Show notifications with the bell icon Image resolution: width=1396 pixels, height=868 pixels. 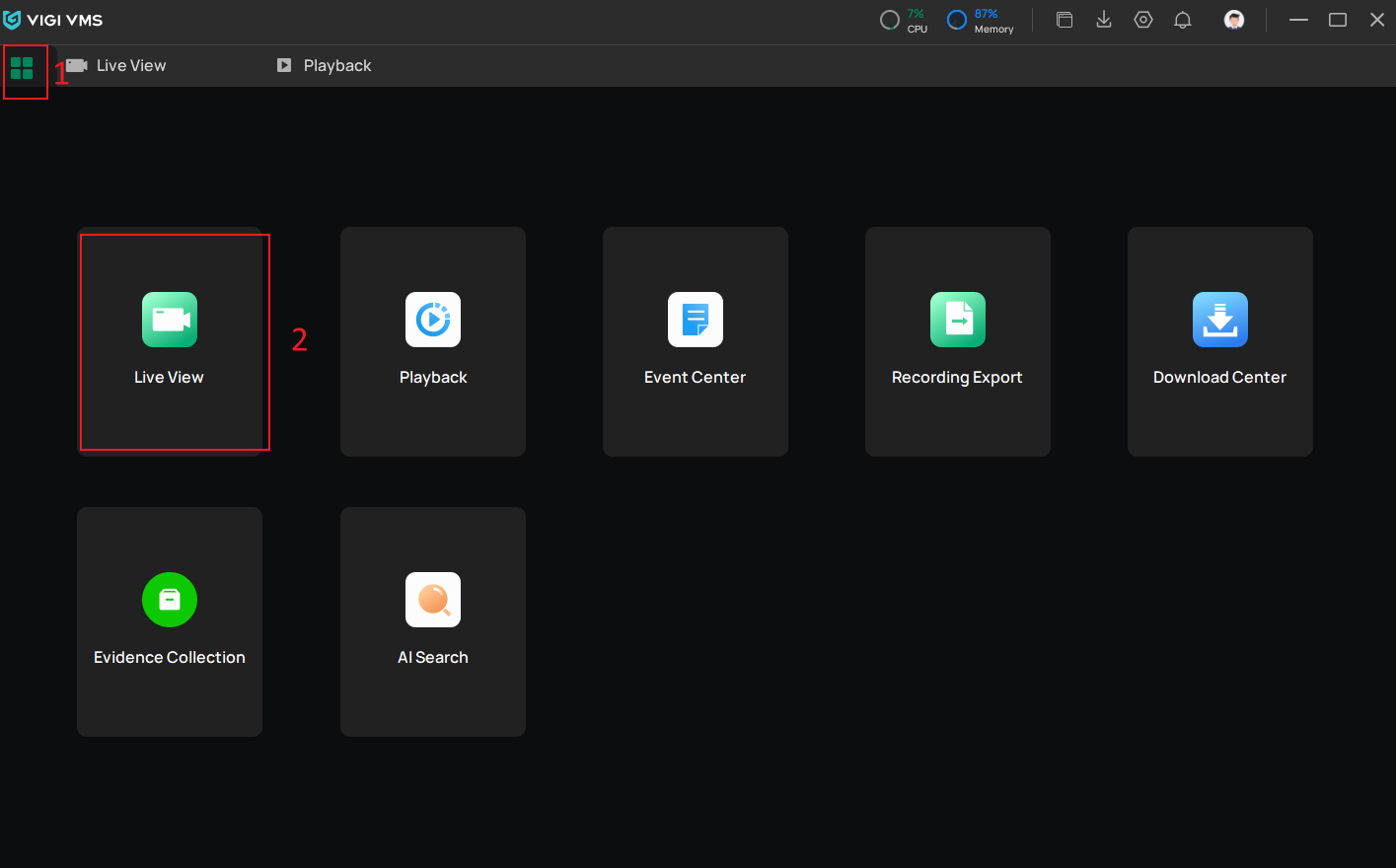pyautogui.click(x=1183, y=20)
